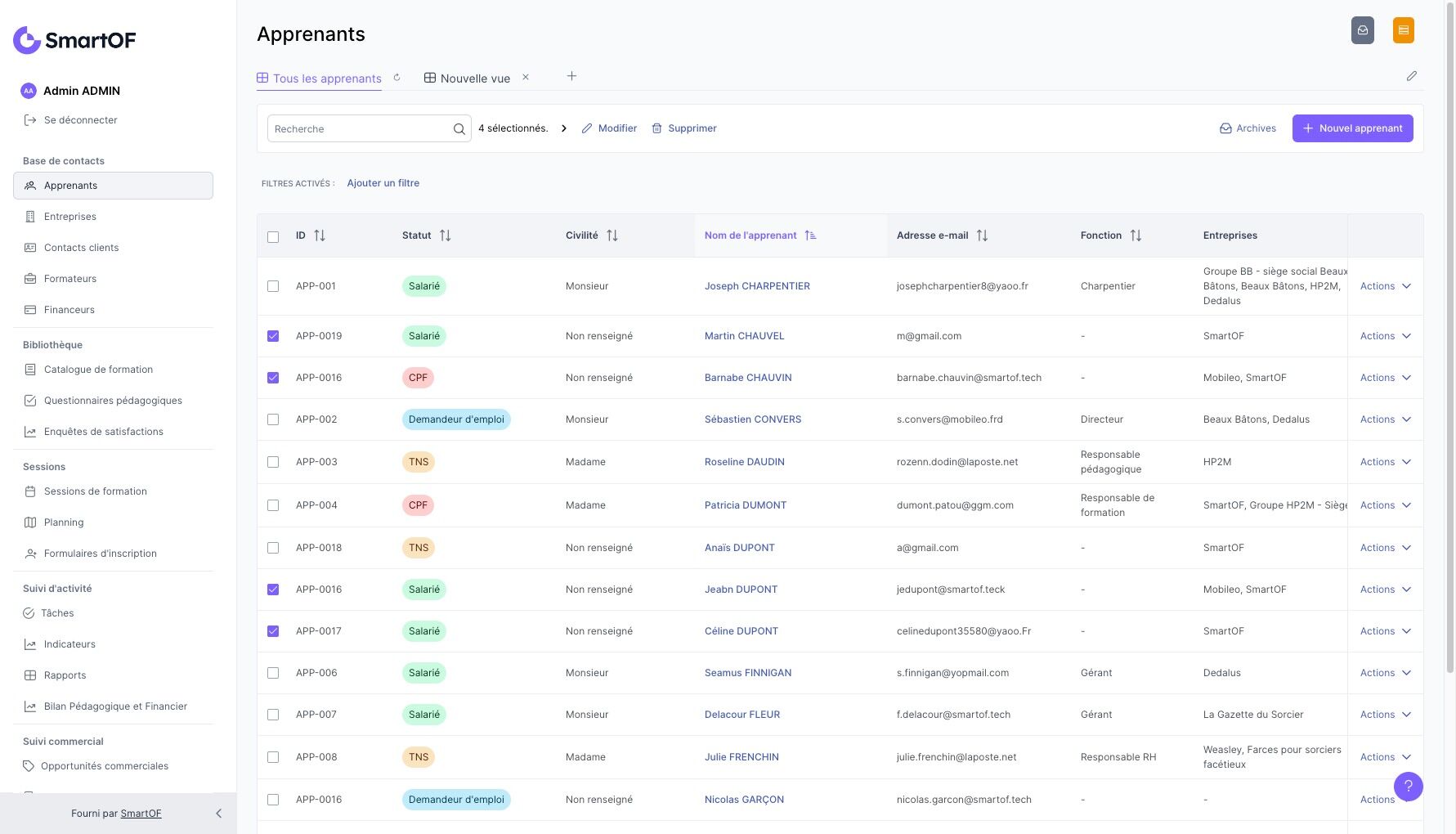The image size is (1456, 834).
Task: Click the pencil edit view icon
Action: (x=1411, y=76)
